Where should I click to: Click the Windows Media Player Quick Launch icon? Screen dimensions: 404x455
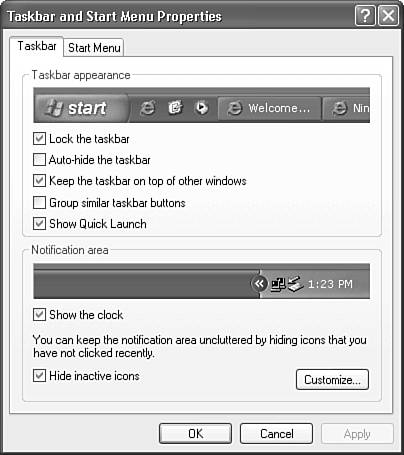point(201,108)
